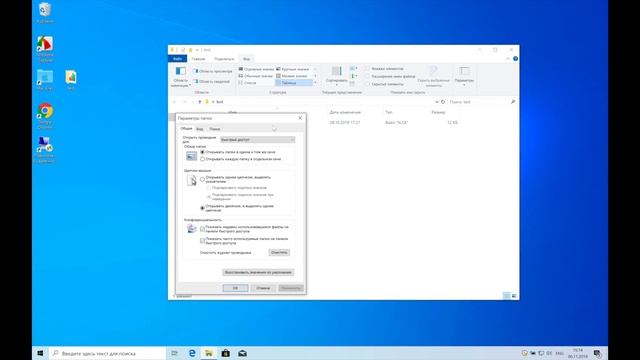Screen dimensions: 640x360
Task: Click the Отмена button
Action: click(263, 288)
